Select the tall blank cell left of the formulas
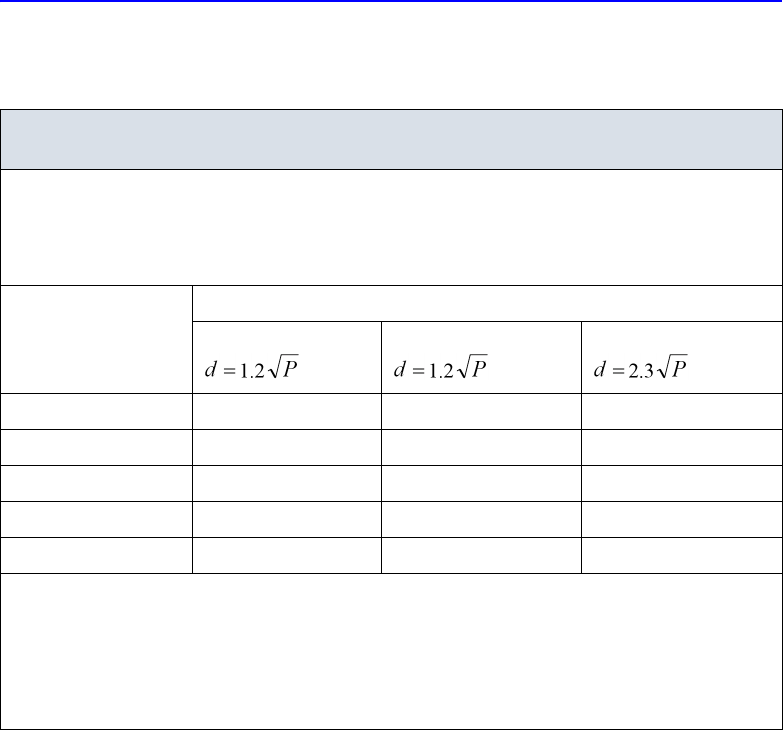The width and height of the screenshot is (783, 730). [96, 340]
